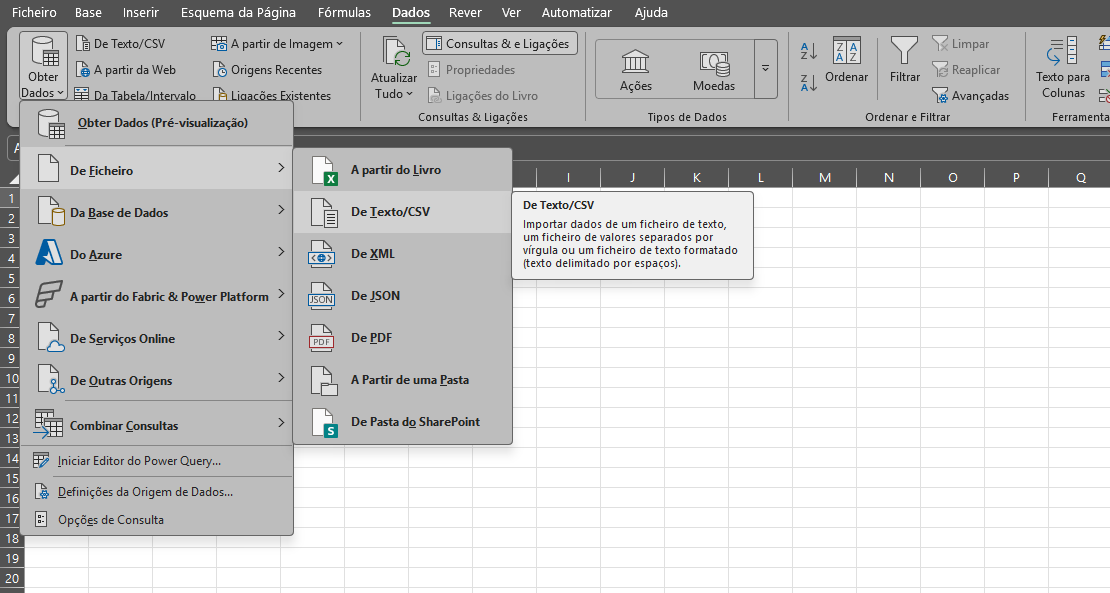Open the Ficheiro tab
This screenshot has width=1110, height=593.
[x=34, y=12]
